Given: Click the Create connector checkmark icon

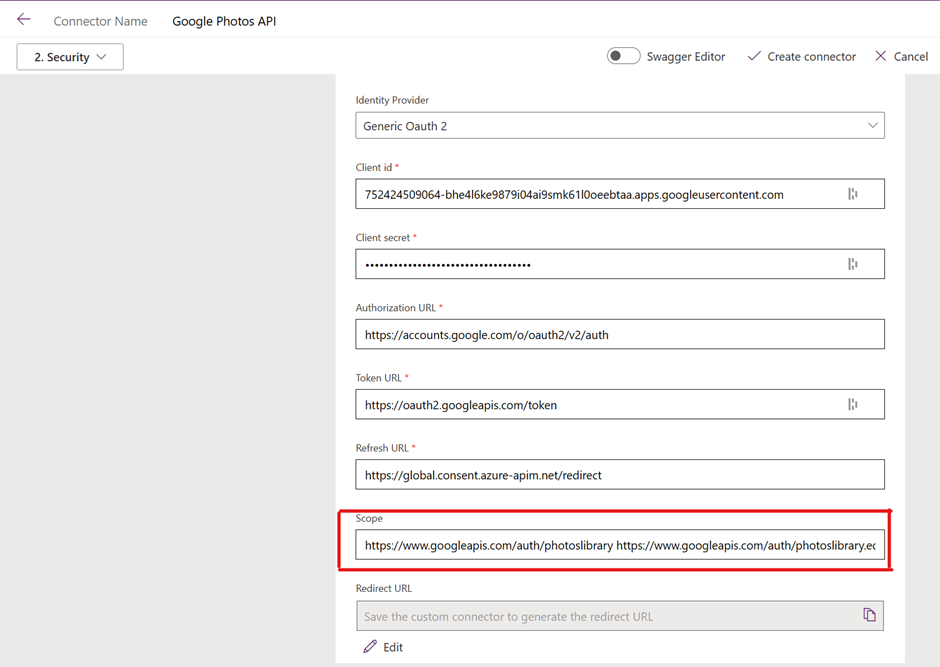Looking at the screenshot, I should coord(754,56).
